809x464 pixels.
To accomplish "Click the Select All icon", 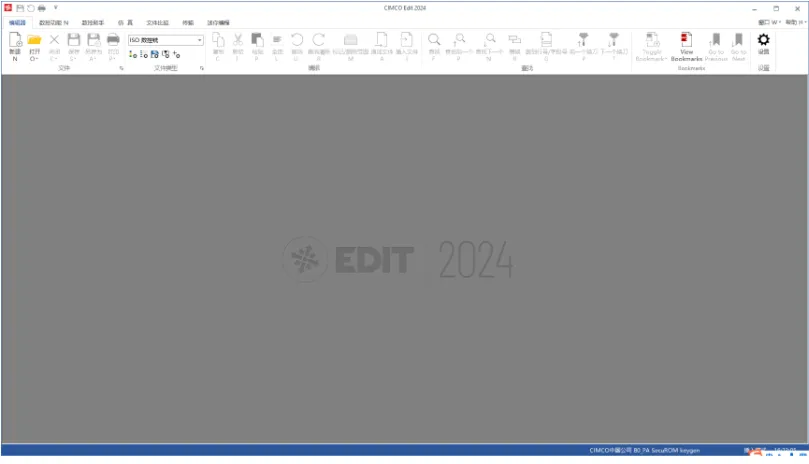I will (277, 40).
